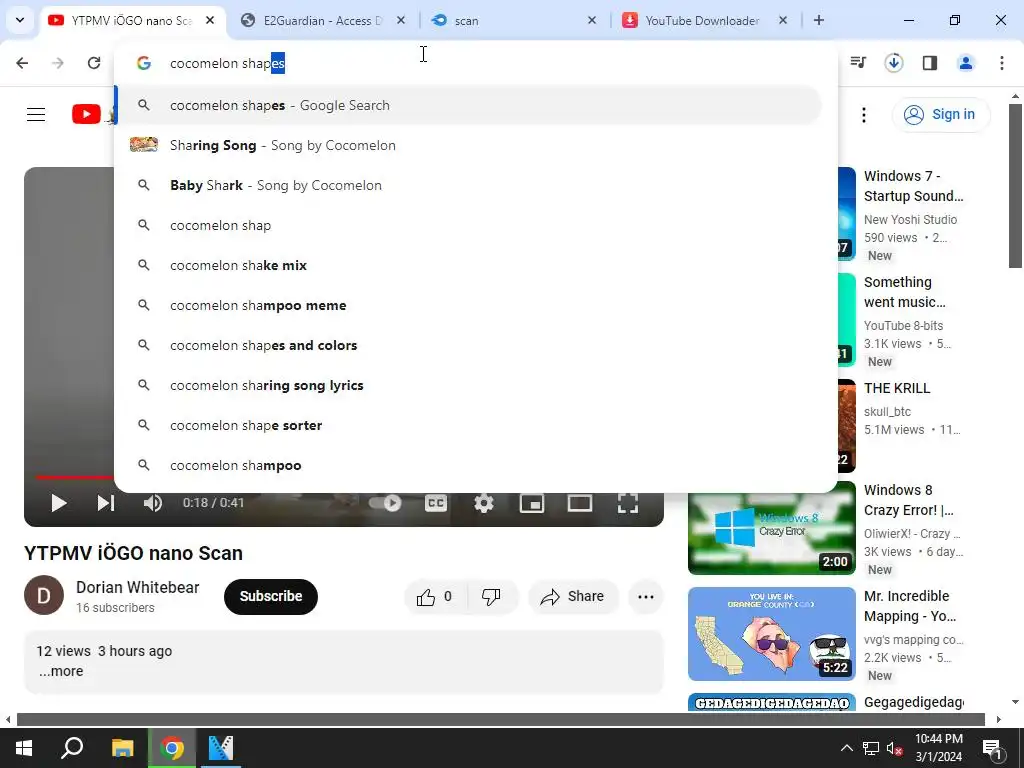Share the video
1024x768 pixels.
click(x=573, y=596)
